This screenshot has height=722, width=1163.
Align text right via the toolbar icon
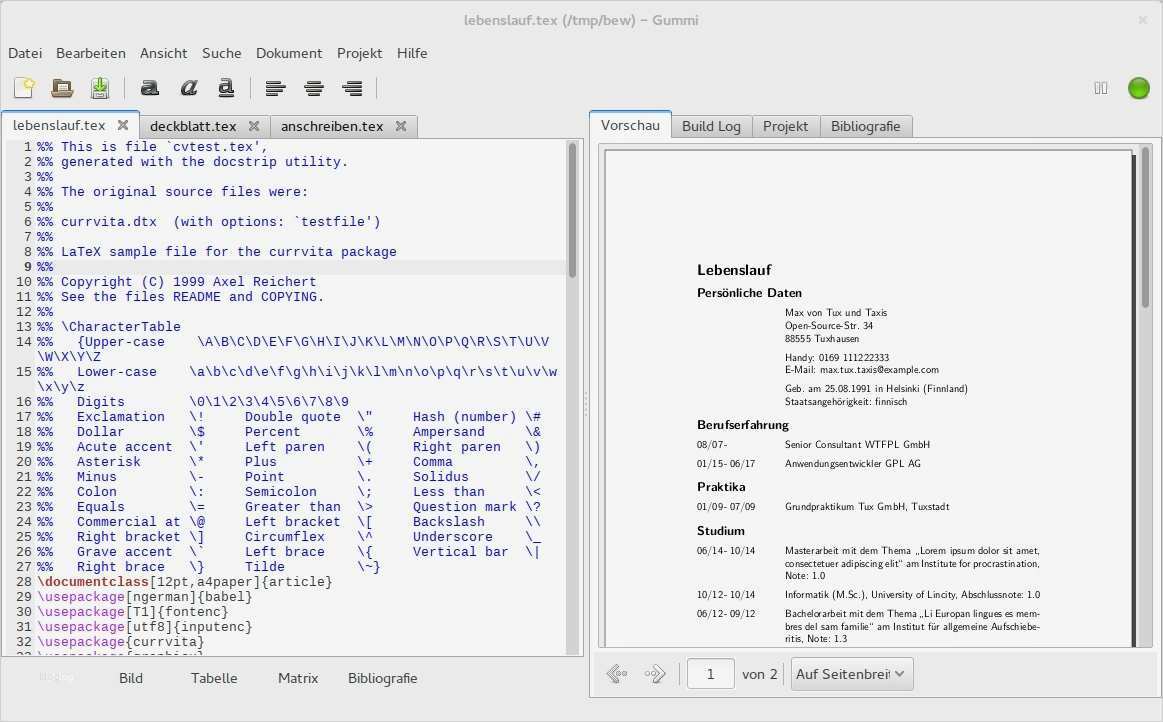[x=352, y=88]
